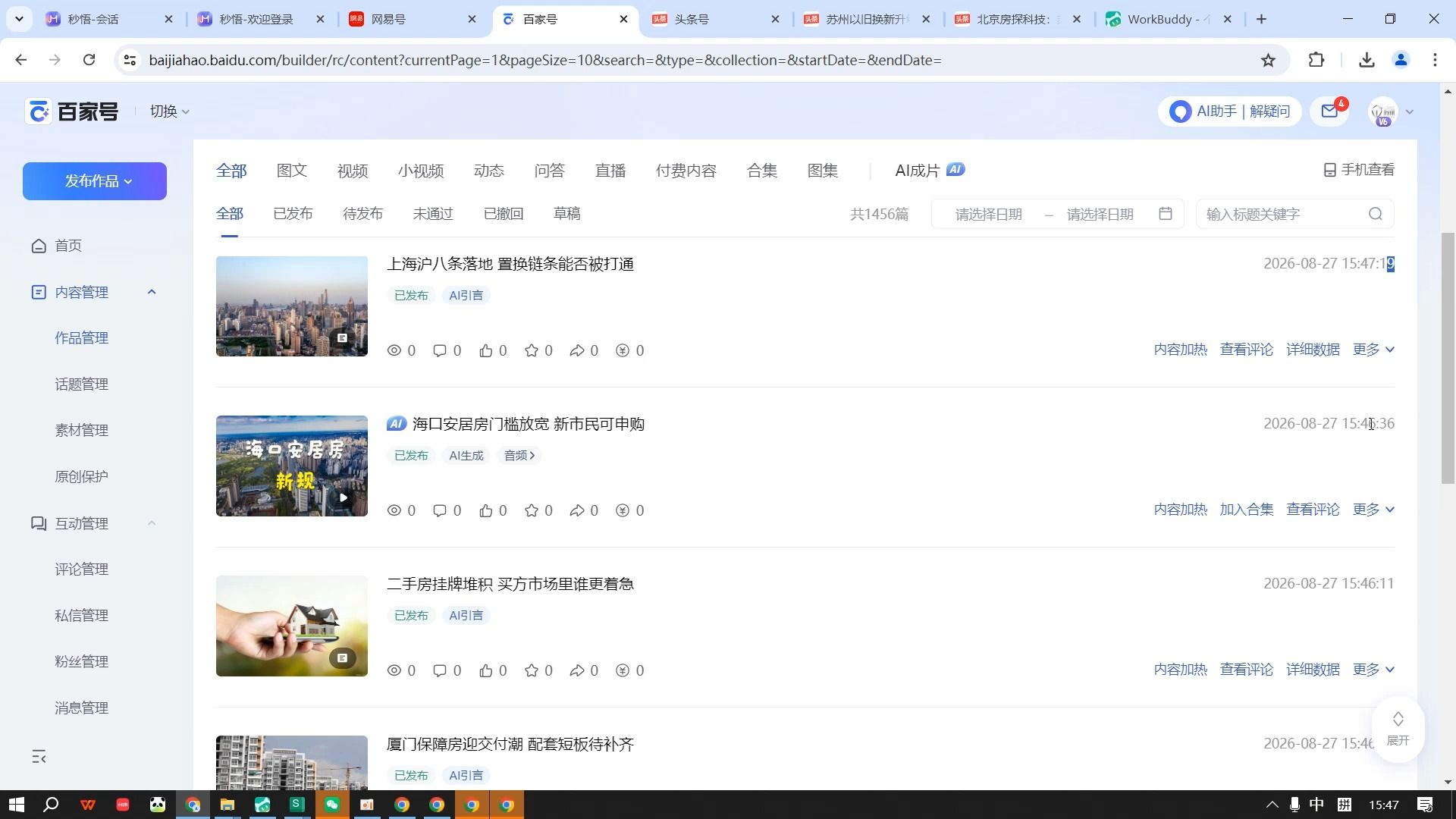This screenshot has width=1456, height=819.
Task: Click the like thumb icon on 海口安居房 article
Action: click(x=486, y=510)
